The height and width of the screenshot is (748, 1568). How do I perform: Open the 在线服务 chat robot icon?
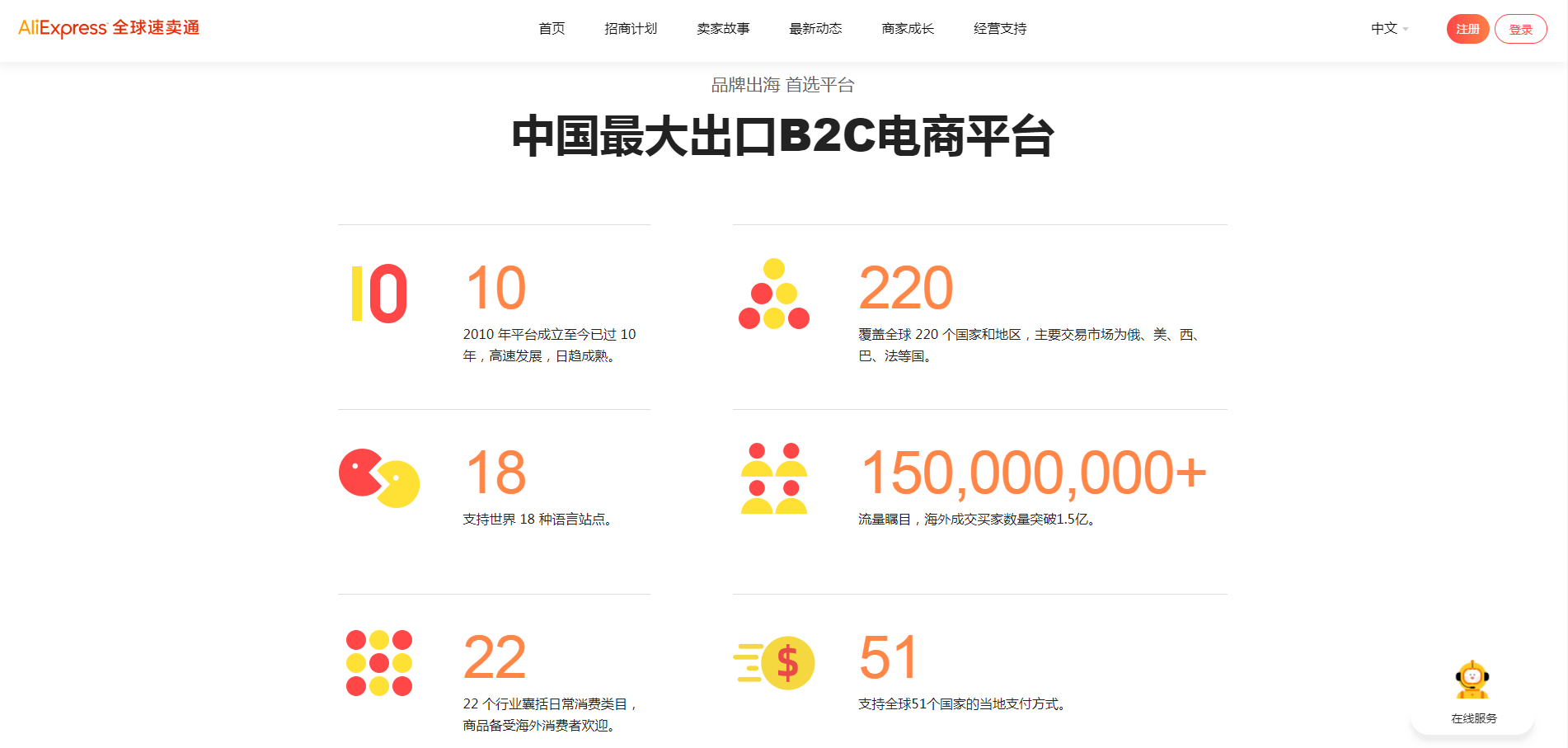(1472, 680)
